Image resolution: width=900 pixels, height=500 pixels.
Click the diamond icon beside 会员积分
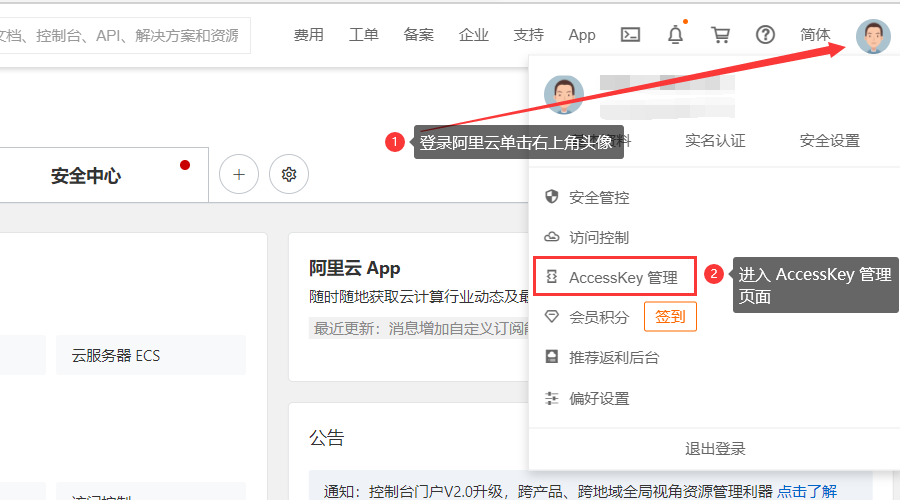552,317
